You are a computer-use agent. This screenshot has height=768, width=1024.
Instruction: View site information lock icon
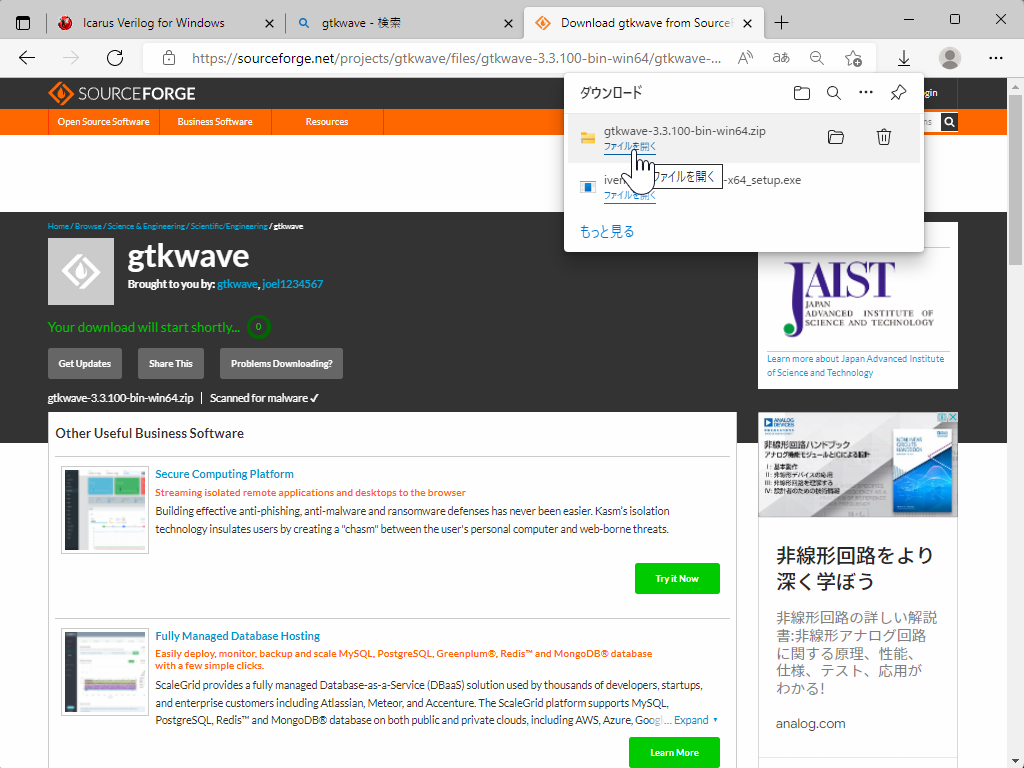click(x=168, y=58)
